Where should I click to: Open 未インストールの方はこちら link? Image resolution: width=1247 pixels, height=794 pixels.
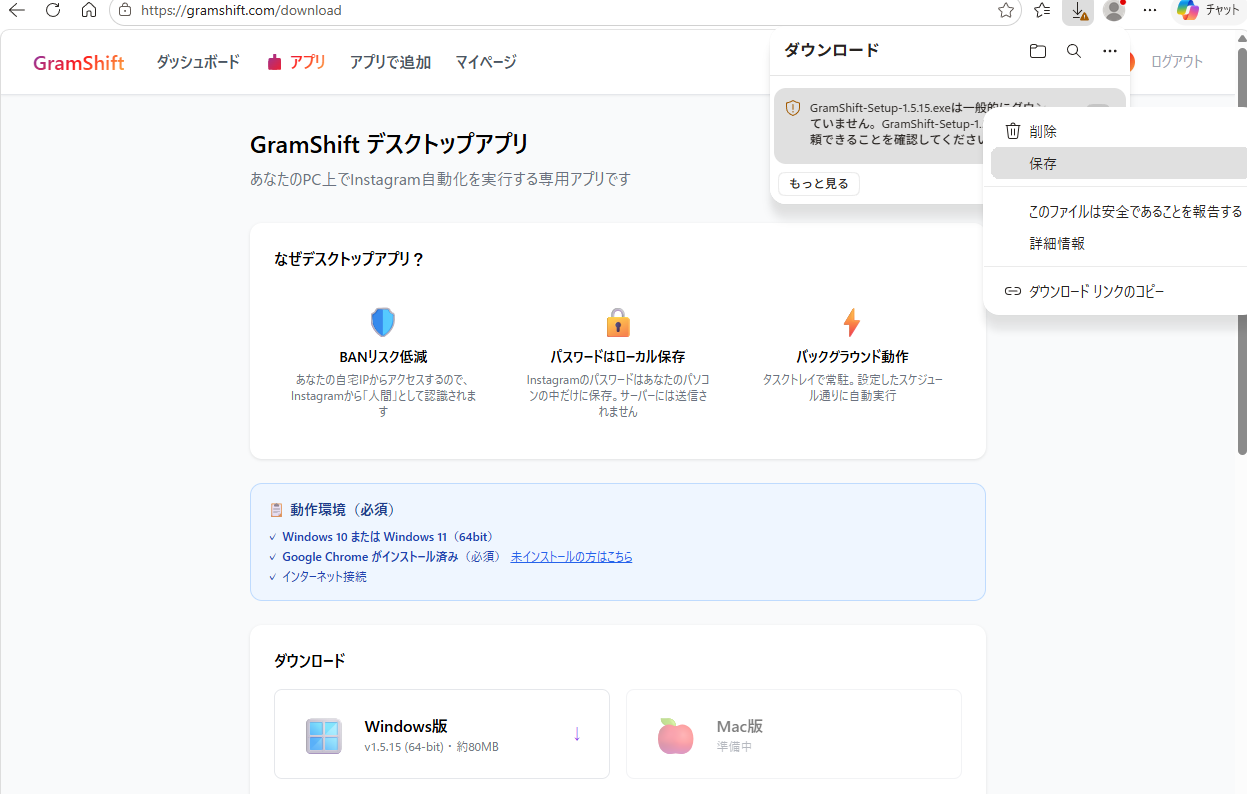click(571, 556)
